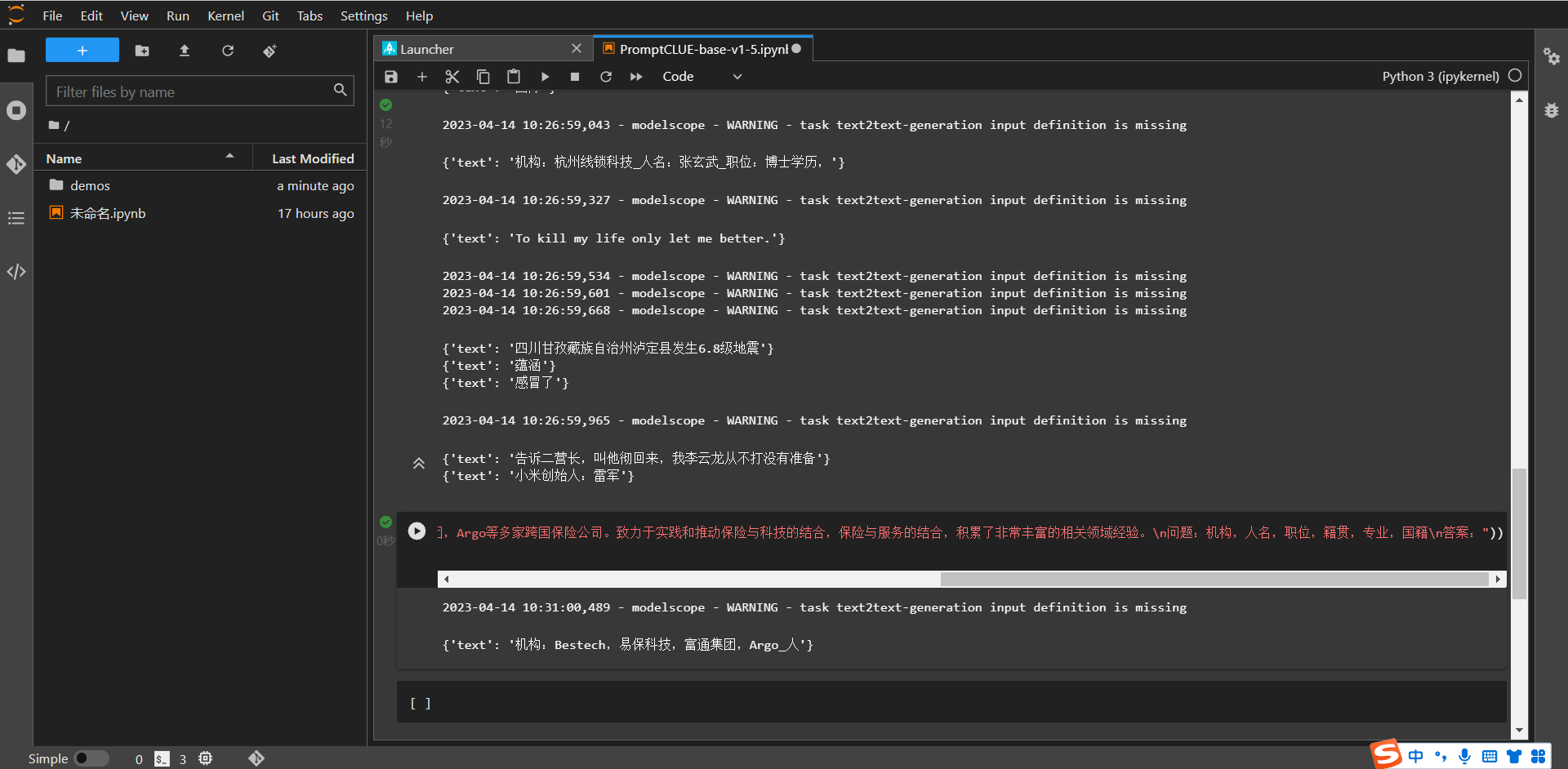
Task: Click the vertical scrollbar down arrow
Action: coord(1519,731)
